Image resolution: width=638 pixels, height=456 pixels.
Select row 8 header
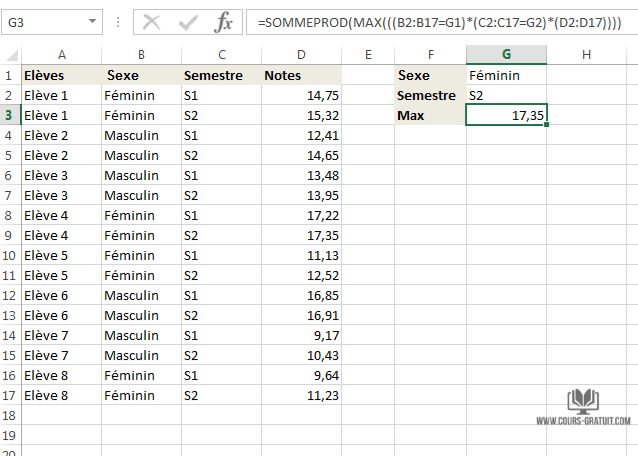pos(10,215)
